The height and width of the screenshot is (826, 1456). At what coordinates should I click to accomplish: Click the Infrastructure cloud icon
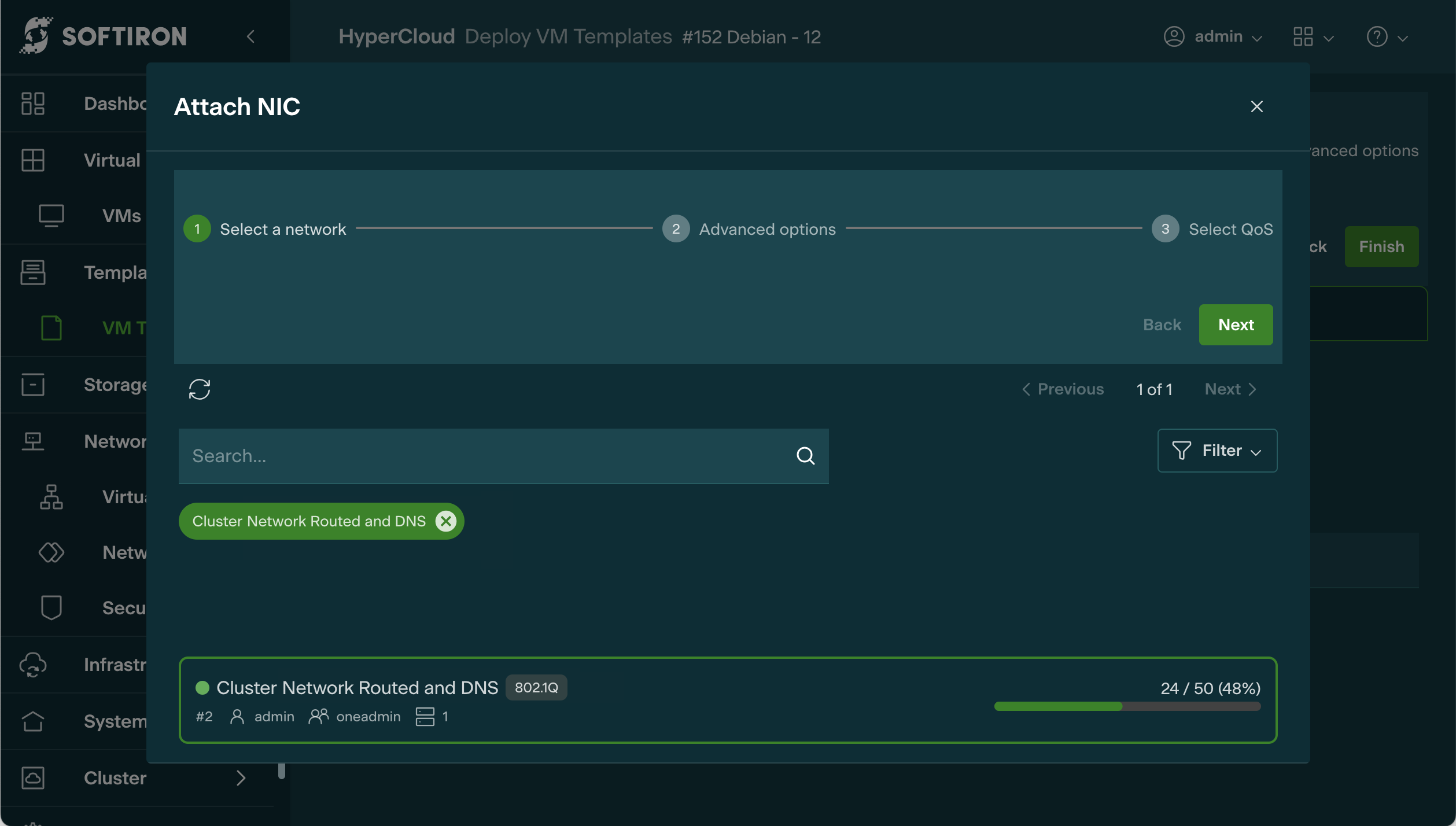[33, 665]
